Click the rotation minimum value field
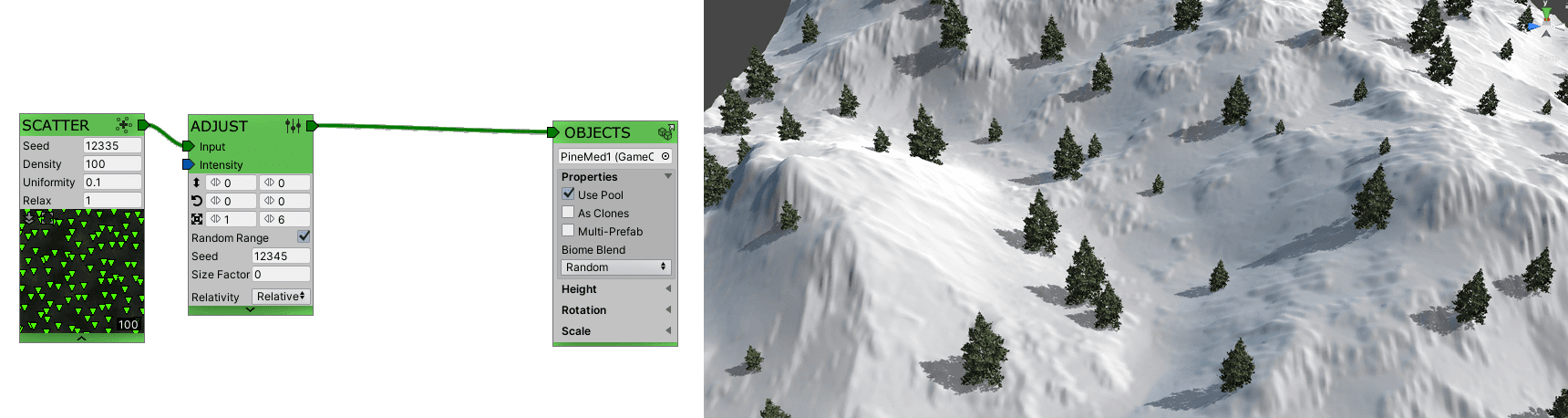This screenshot has width=1568, height=418. pos(232,201)
